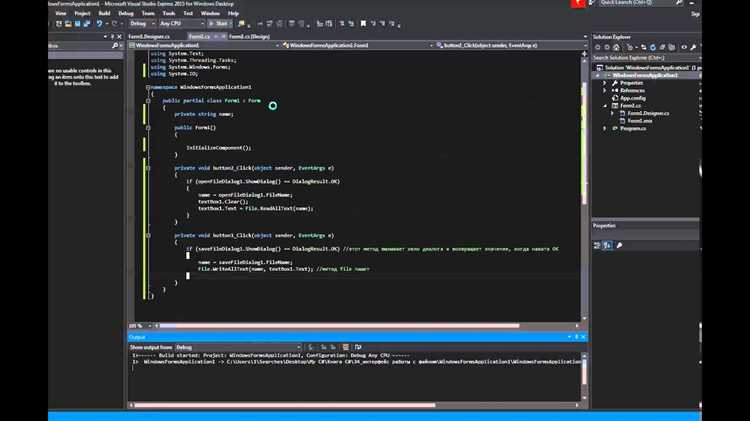The width and height of the screenshot is (750, 421).
Task: Click the Solution Explorer Properties wrench icon
Action: click(x=693, y=47)
